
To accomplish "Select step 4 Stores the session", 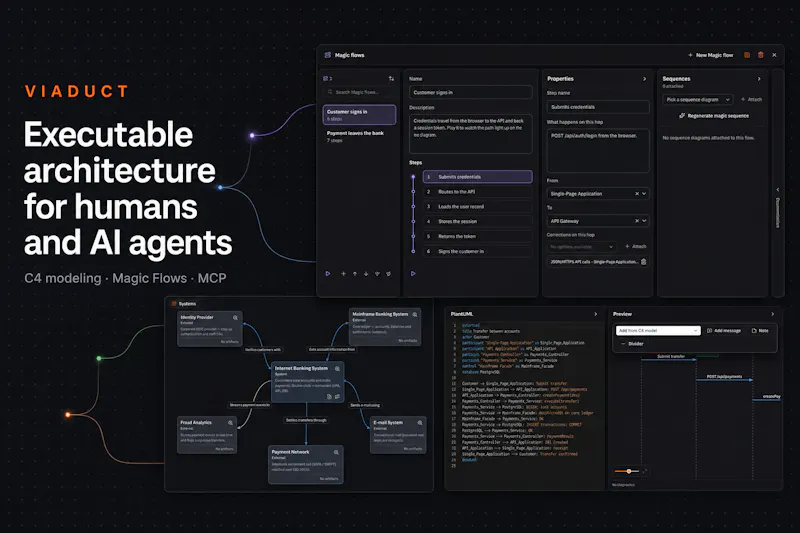I will (478, 221).
